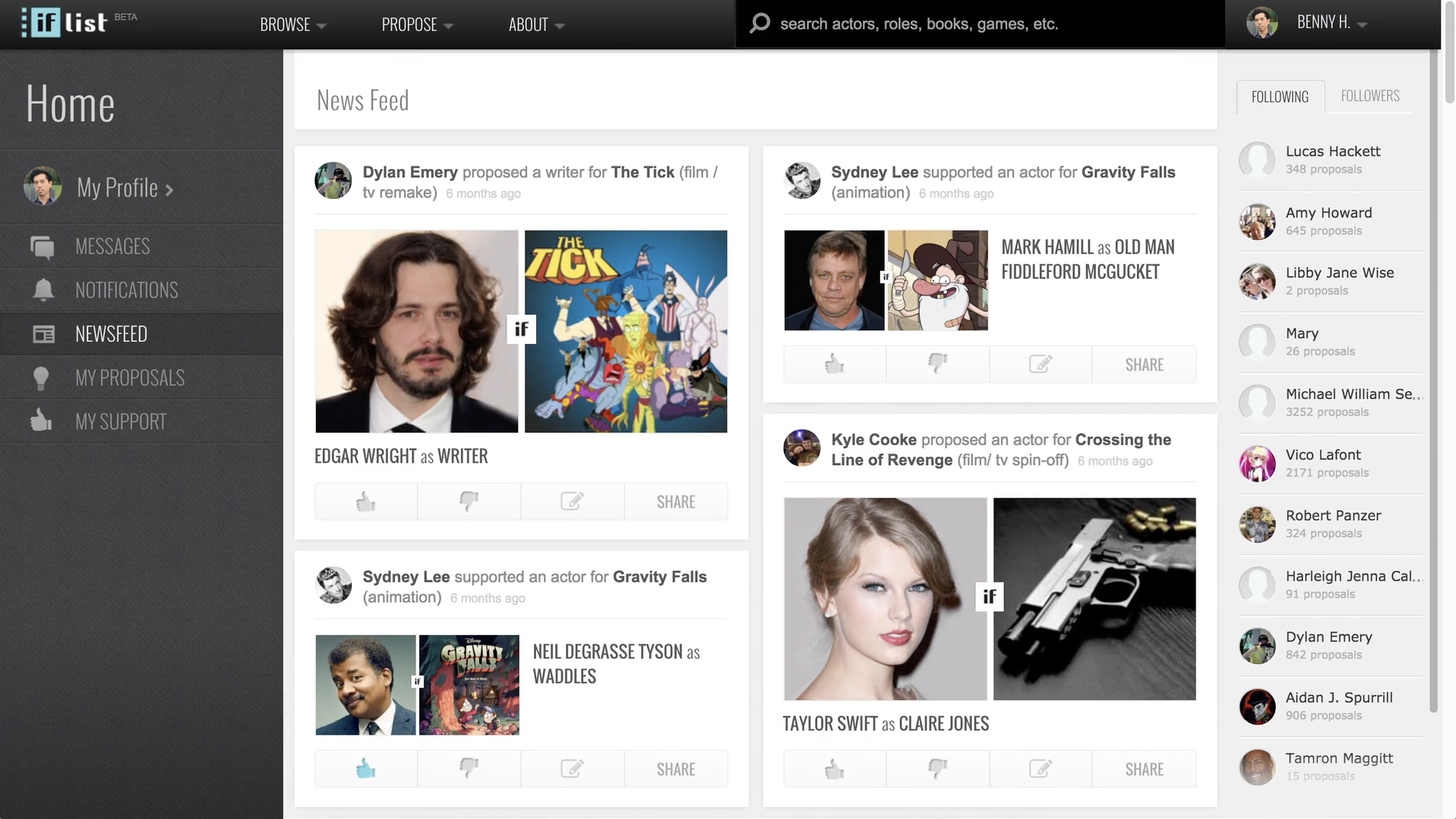Click comment icon on Taylor Swift proposal
The height and width of the screenshot is (819, 1456).
(1040, 769)
